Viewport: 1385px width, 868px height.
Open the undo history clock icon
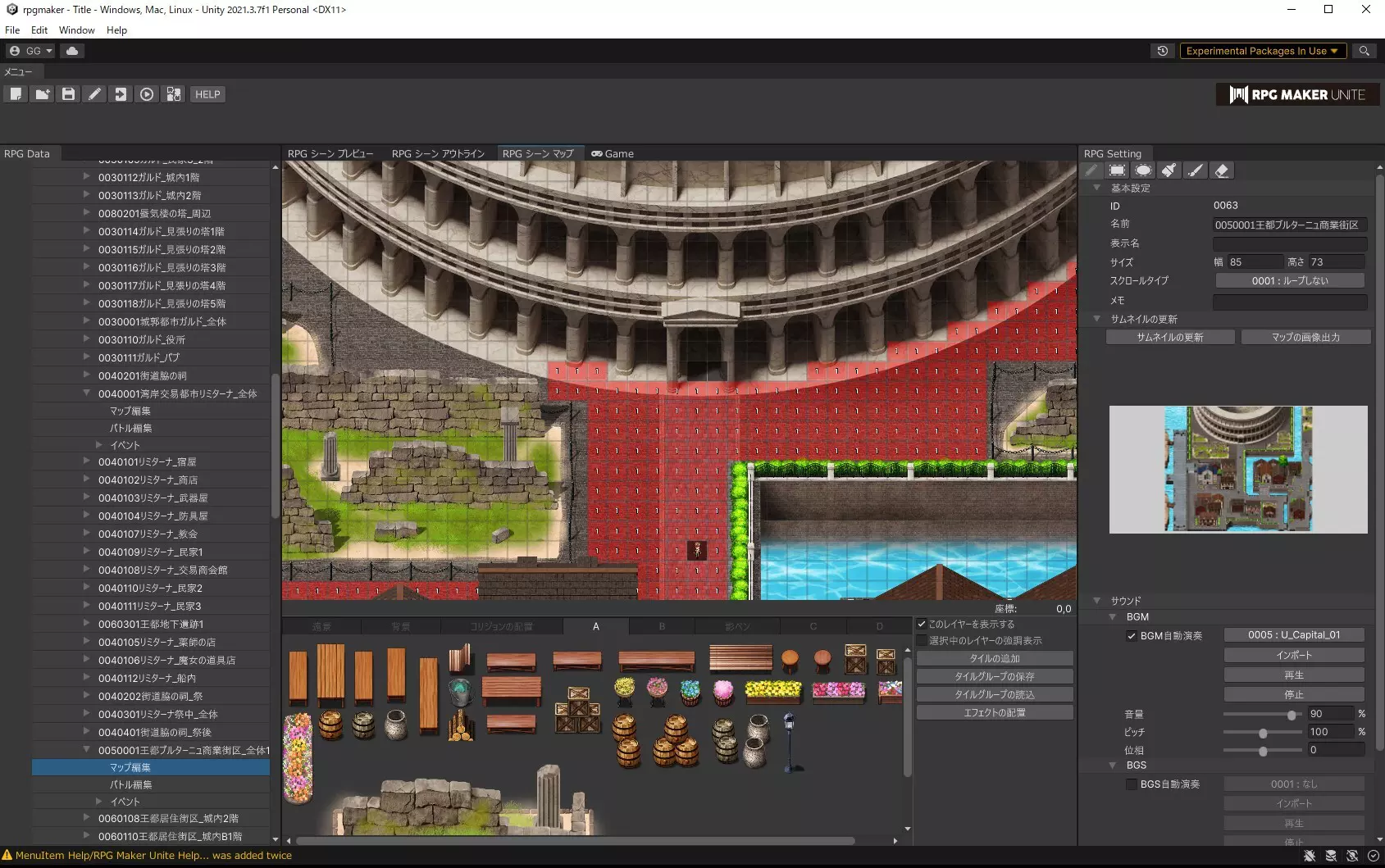(x=1163, y=51)
